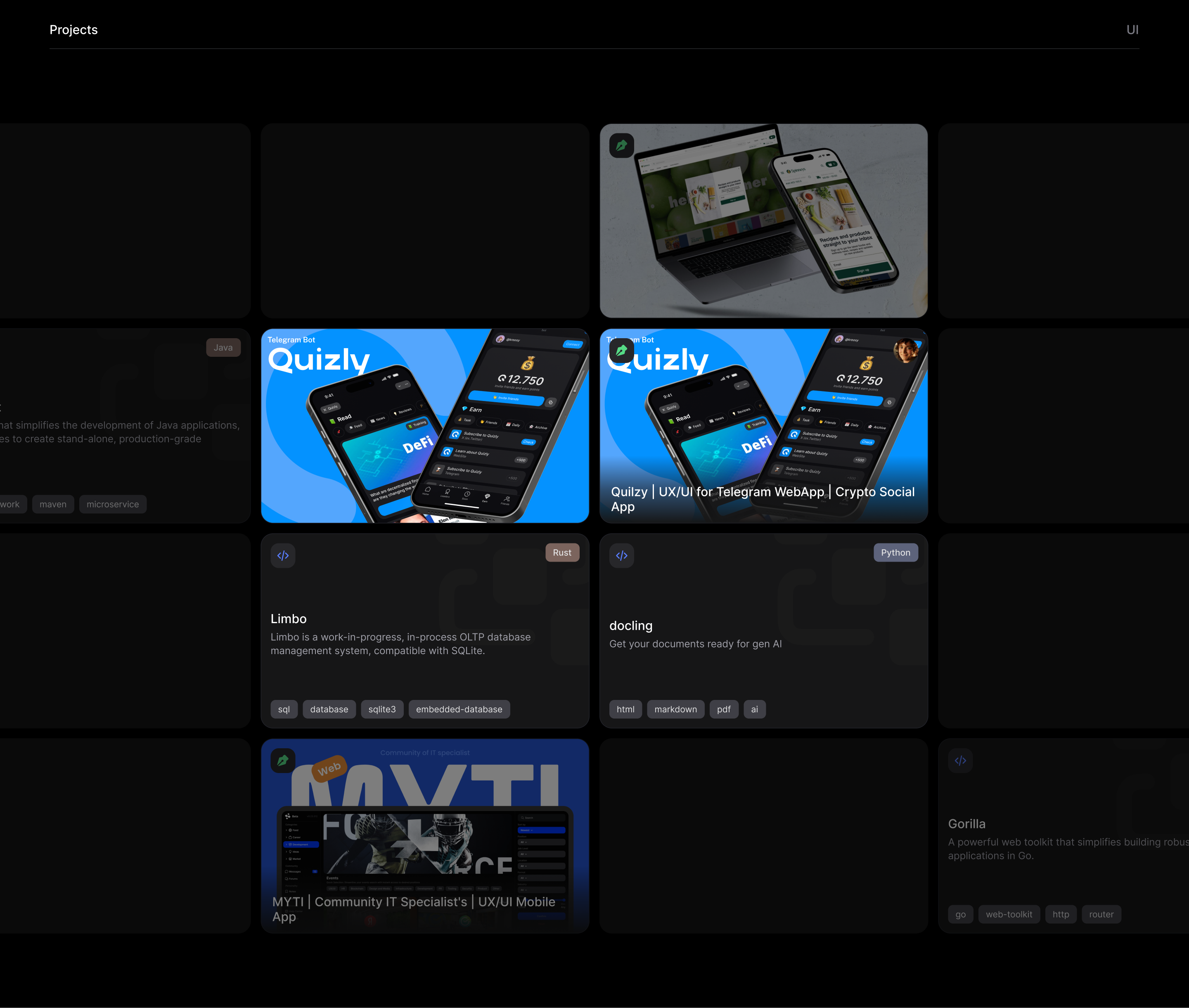Open the Projects header link
The image size is (1189, 1008).
tap(74, 30)
